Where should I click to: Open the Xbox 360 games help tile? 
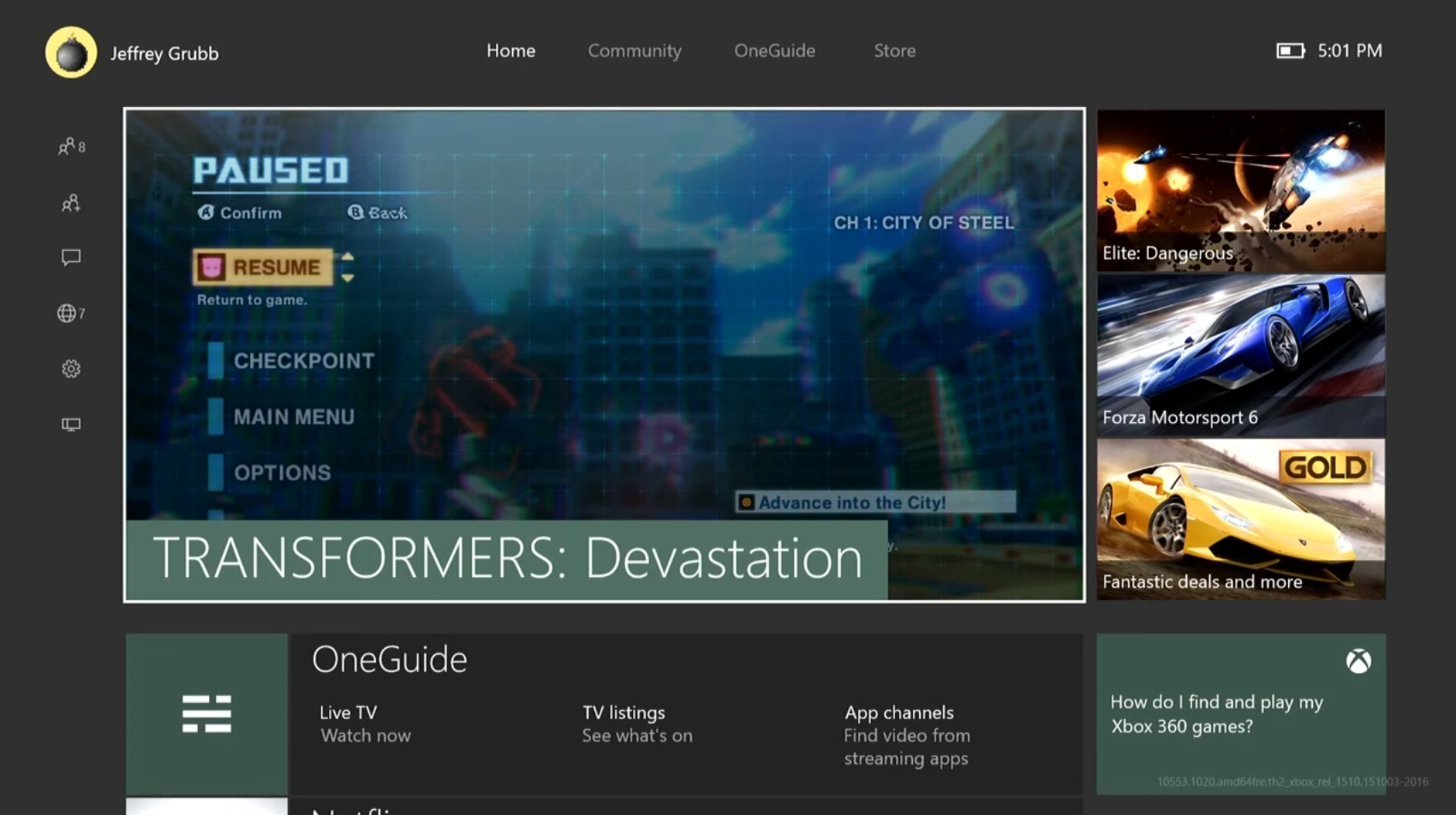(x=1241, y=714)
